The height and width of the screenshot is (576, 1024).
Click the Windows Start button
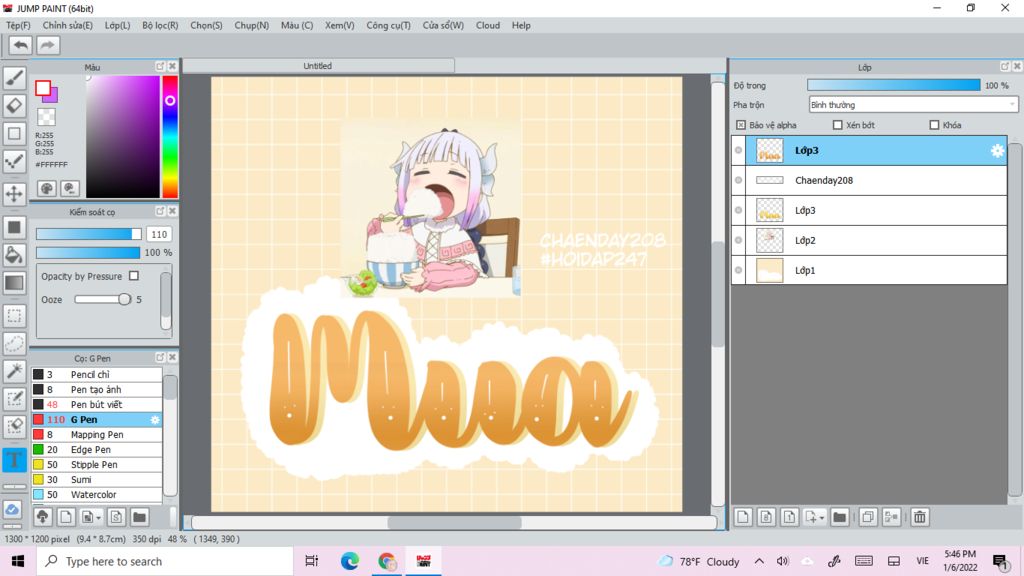click(x=18, y=561)
